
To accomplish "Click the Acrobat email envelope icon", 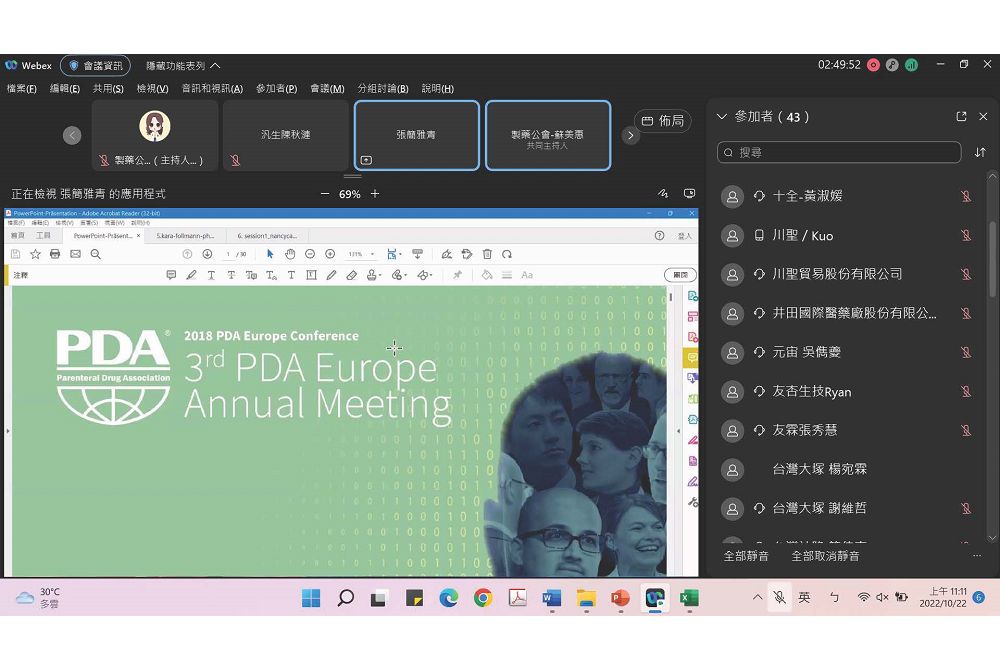I will pos(75,254).
